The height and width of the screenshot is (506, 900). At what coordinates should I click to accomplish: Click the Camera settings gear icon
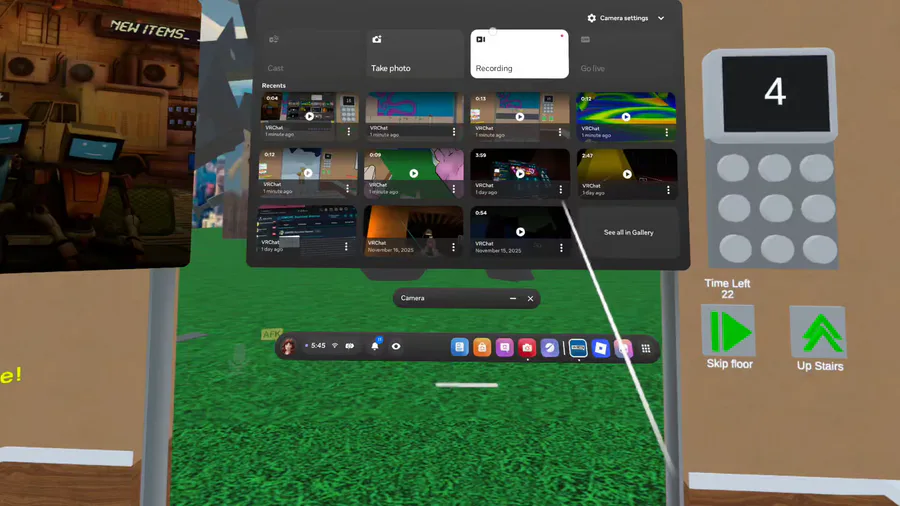591,18
